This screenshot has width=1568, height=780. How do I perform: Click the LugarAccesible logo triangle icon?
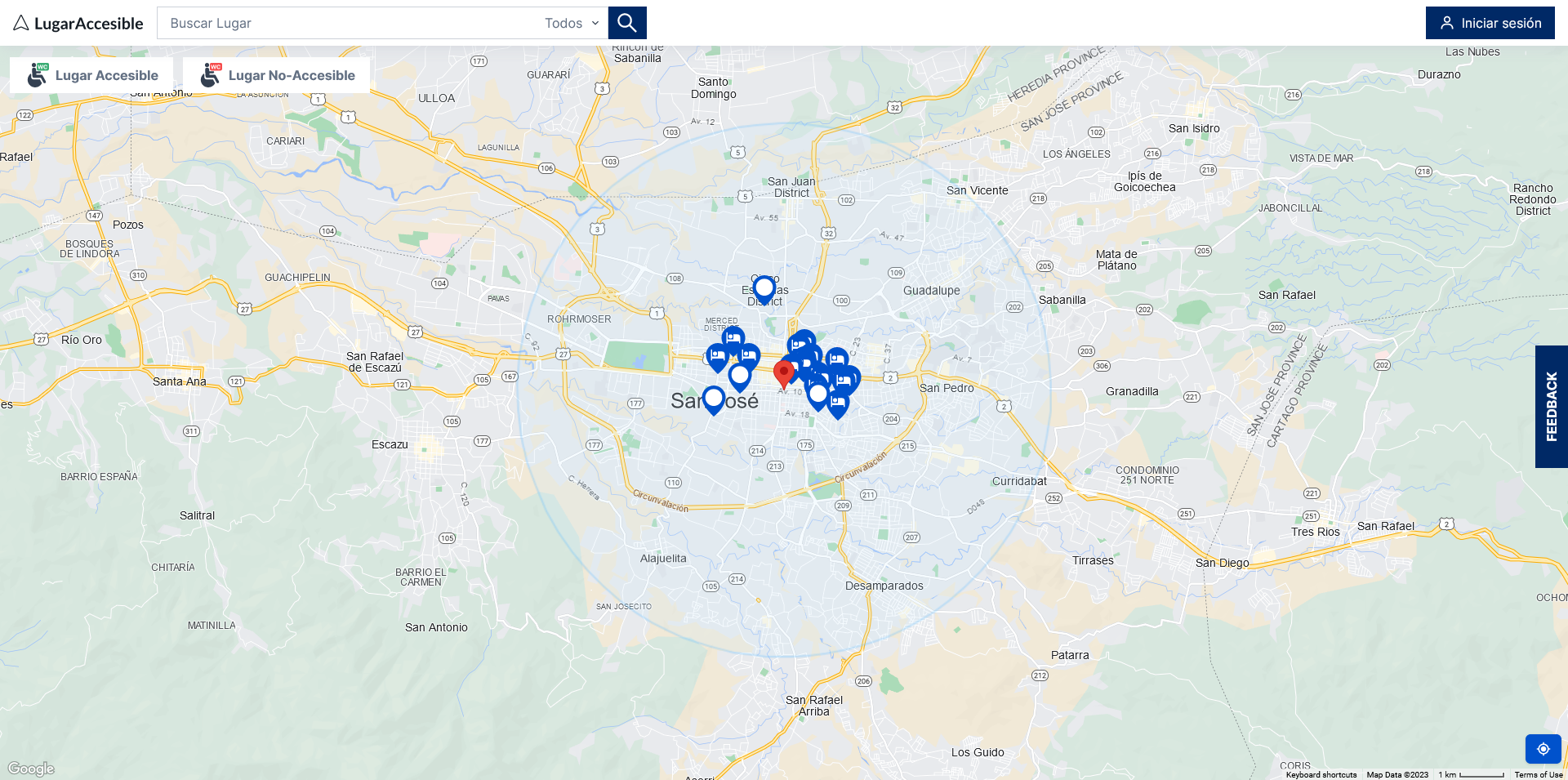[21, 23]
